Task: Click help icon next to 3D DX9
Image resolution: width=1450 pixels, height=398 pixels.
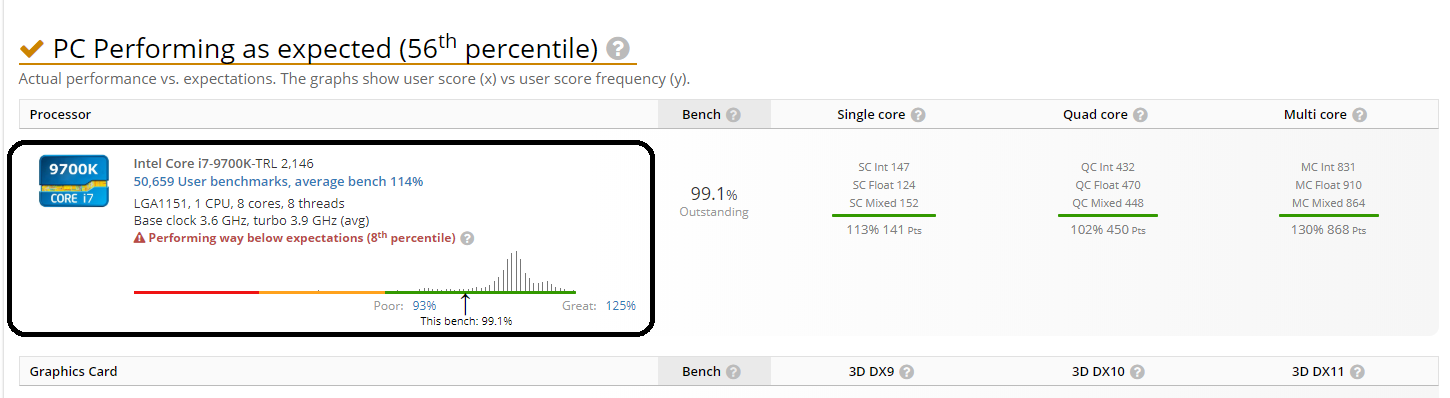Action: click(x=906, y=372)
